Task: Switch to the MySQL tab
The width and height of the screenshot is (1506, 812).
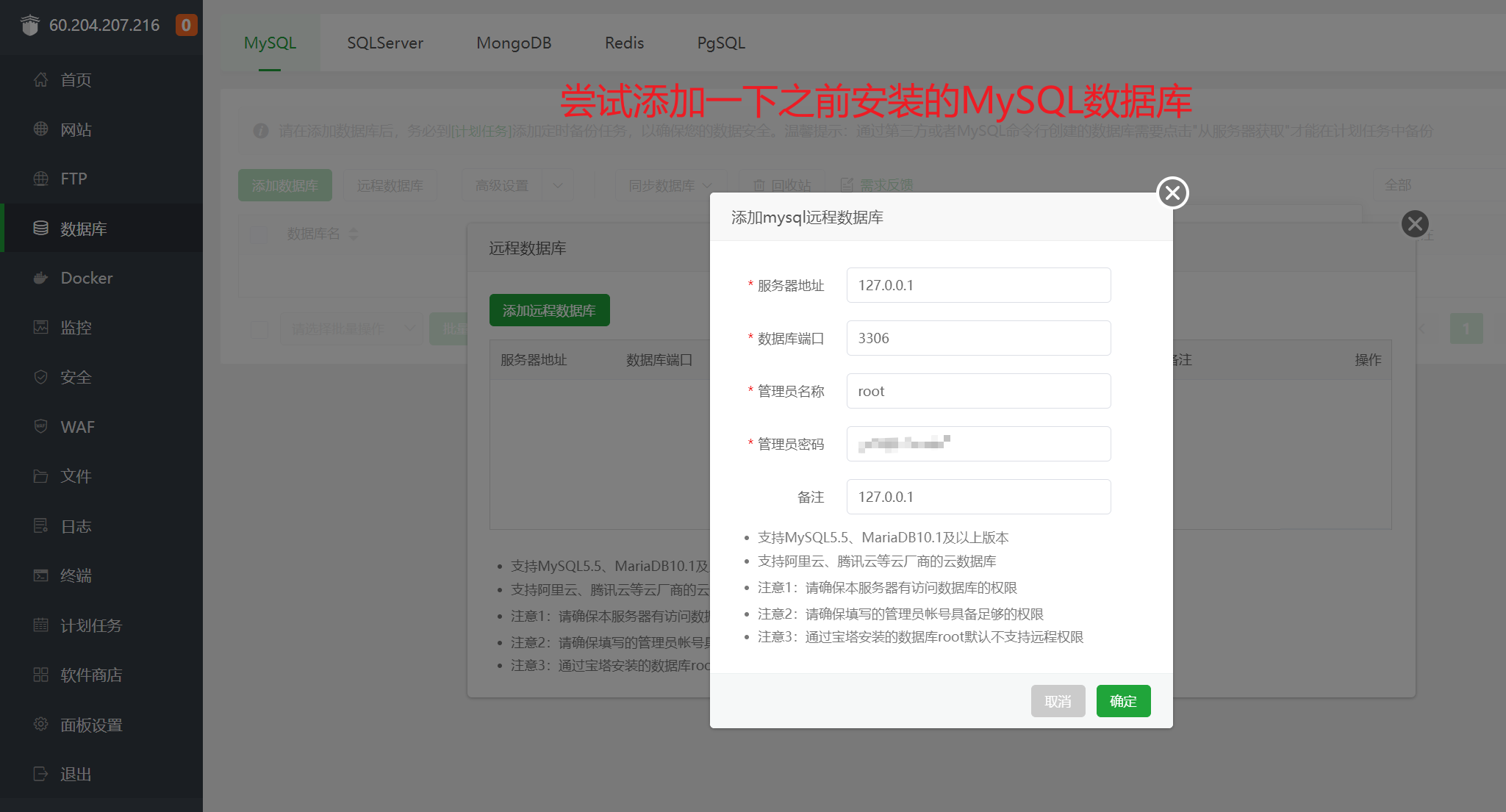Action: (x=270, y=43)
